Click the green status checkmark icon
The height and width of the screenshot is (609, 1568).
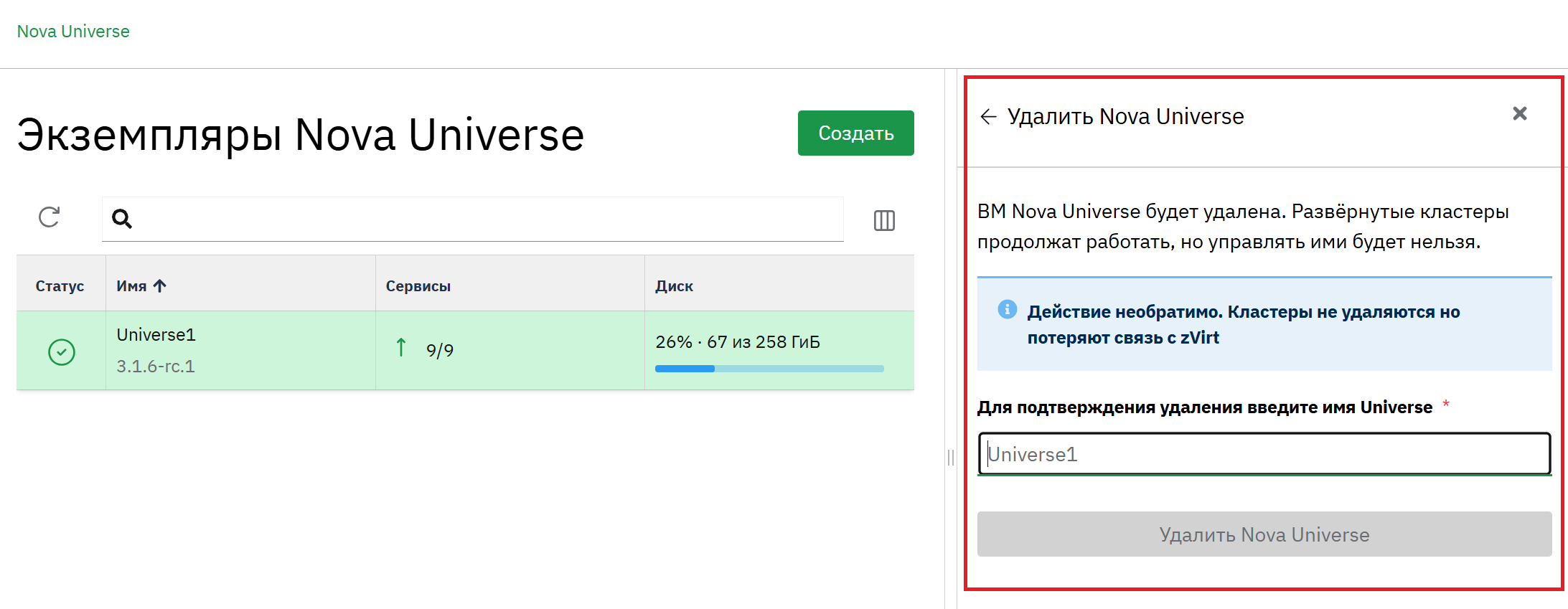point(62,351)
